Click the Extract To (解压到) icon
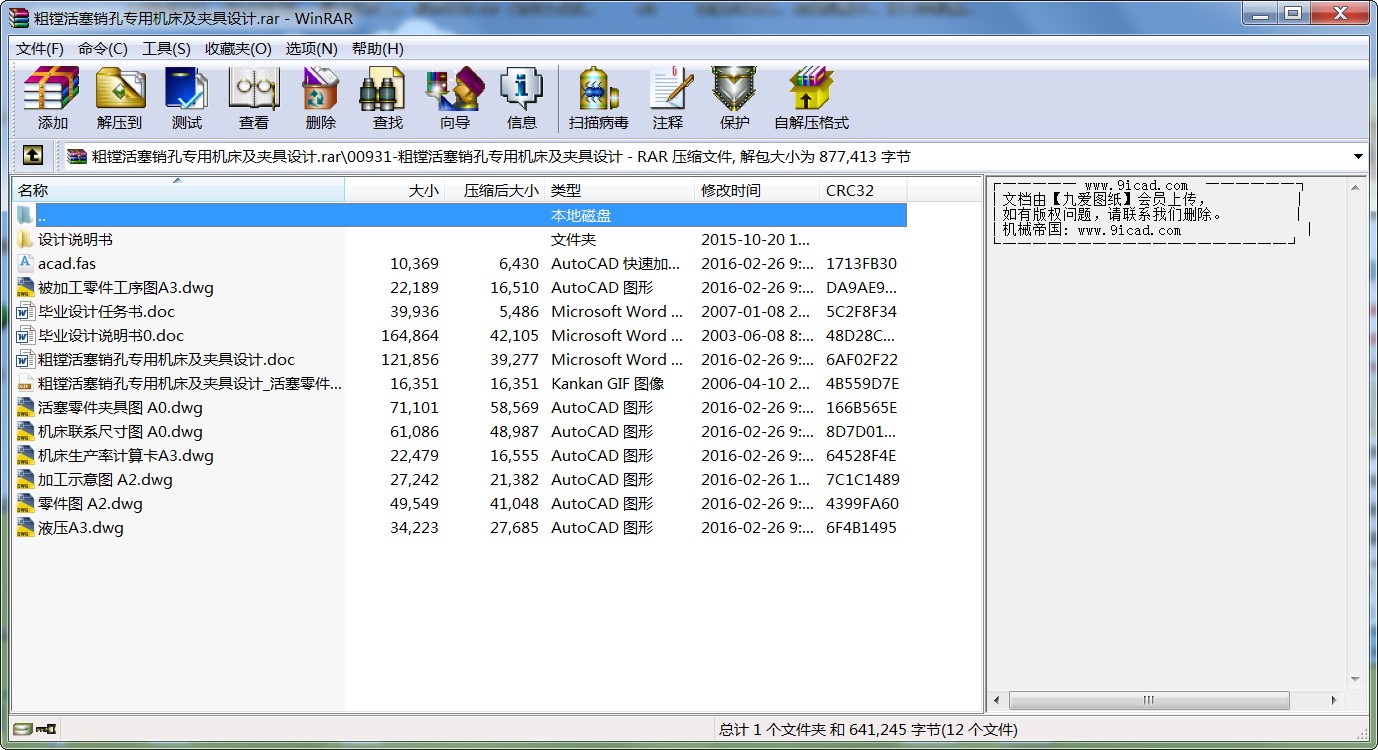The width and height of the screenshot is (1378, 750). tap(120, 98)
